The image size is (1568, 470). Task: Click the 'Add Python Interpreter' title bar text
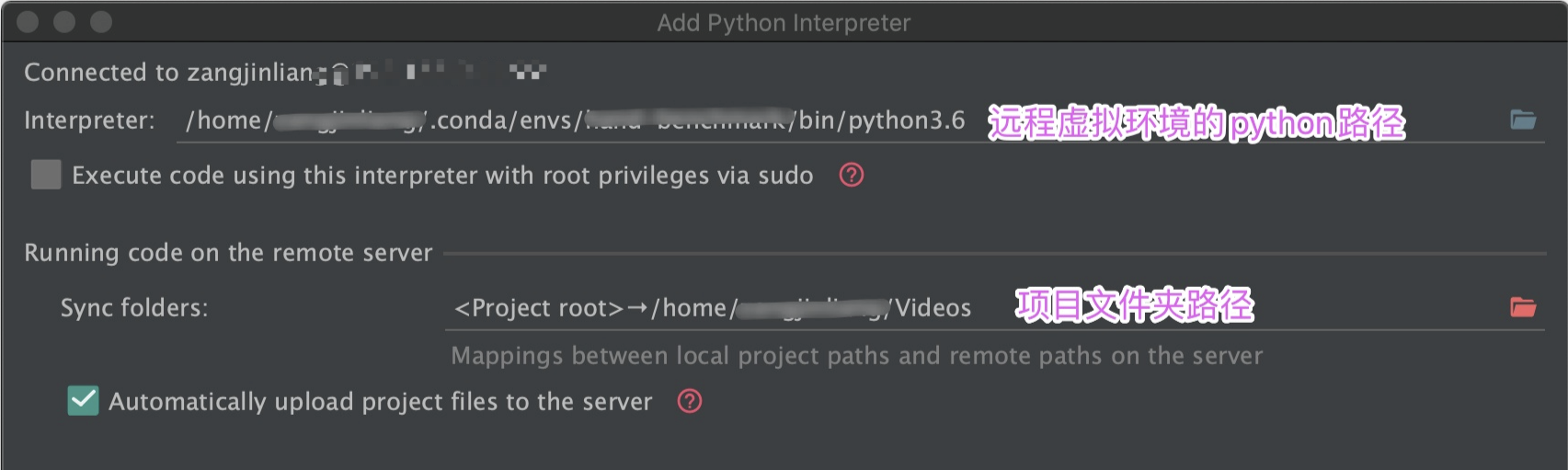tap(784, 23)
